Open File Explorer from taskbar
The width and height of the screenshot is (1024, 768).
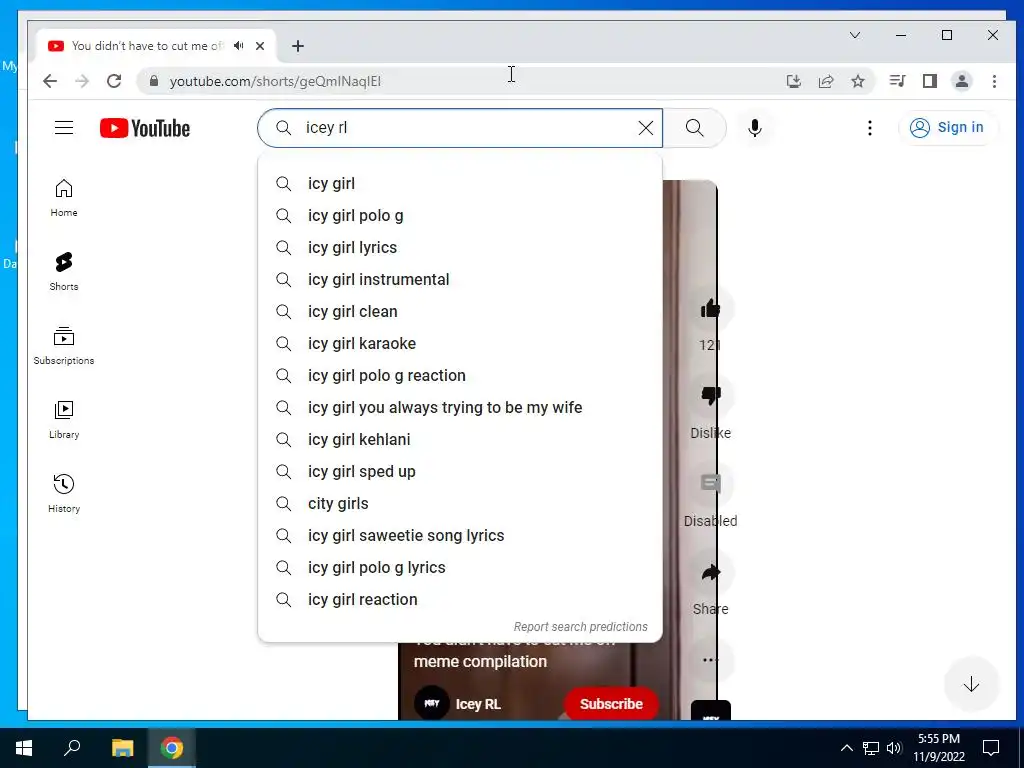(122, 748)
